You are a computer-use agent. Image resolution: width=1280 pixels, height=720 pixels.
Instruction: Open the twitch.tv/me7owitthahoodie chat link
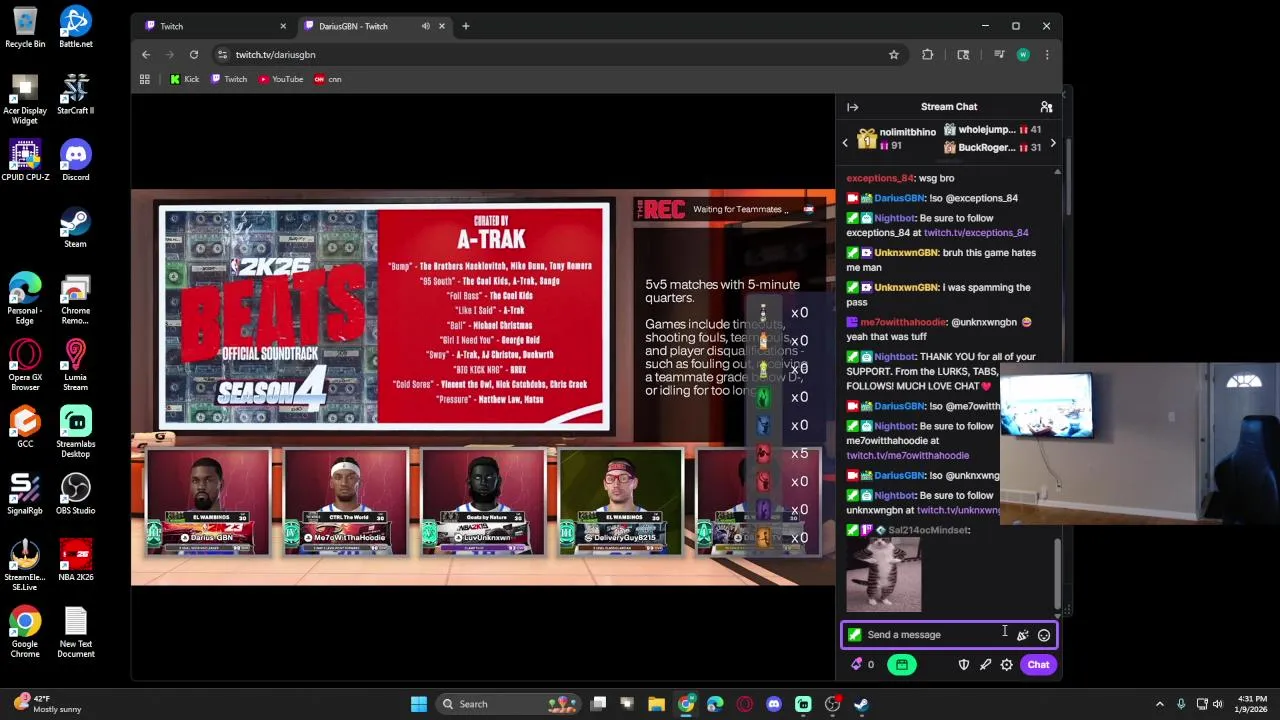(908, 455)
